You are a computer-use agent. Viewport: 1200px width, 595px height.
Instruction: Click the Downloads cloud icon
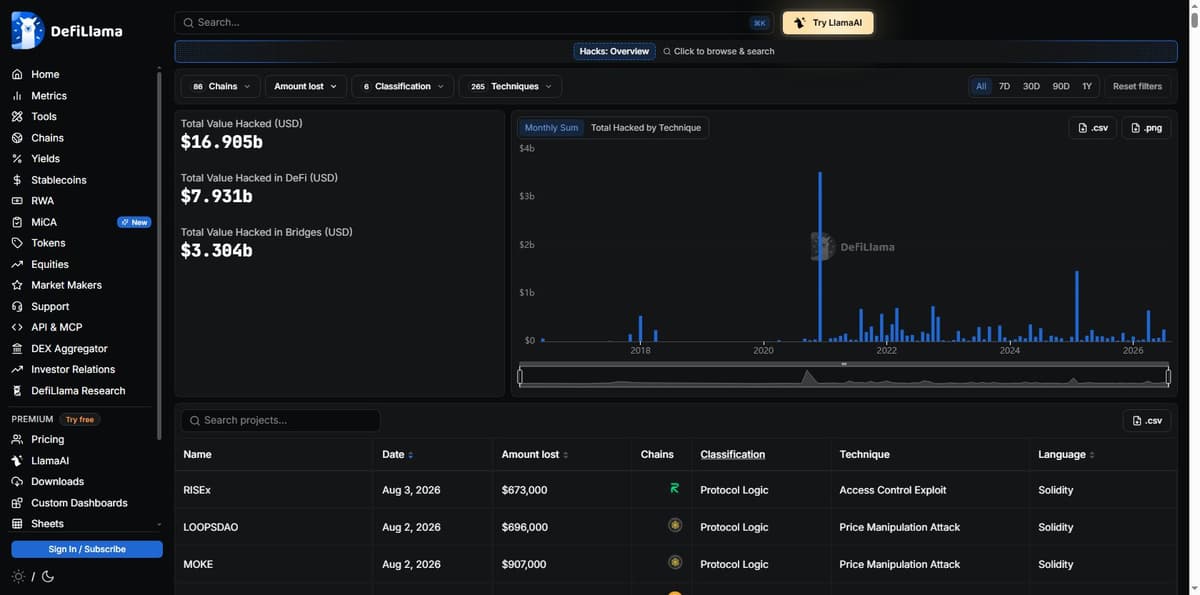(x=17, y=482)
